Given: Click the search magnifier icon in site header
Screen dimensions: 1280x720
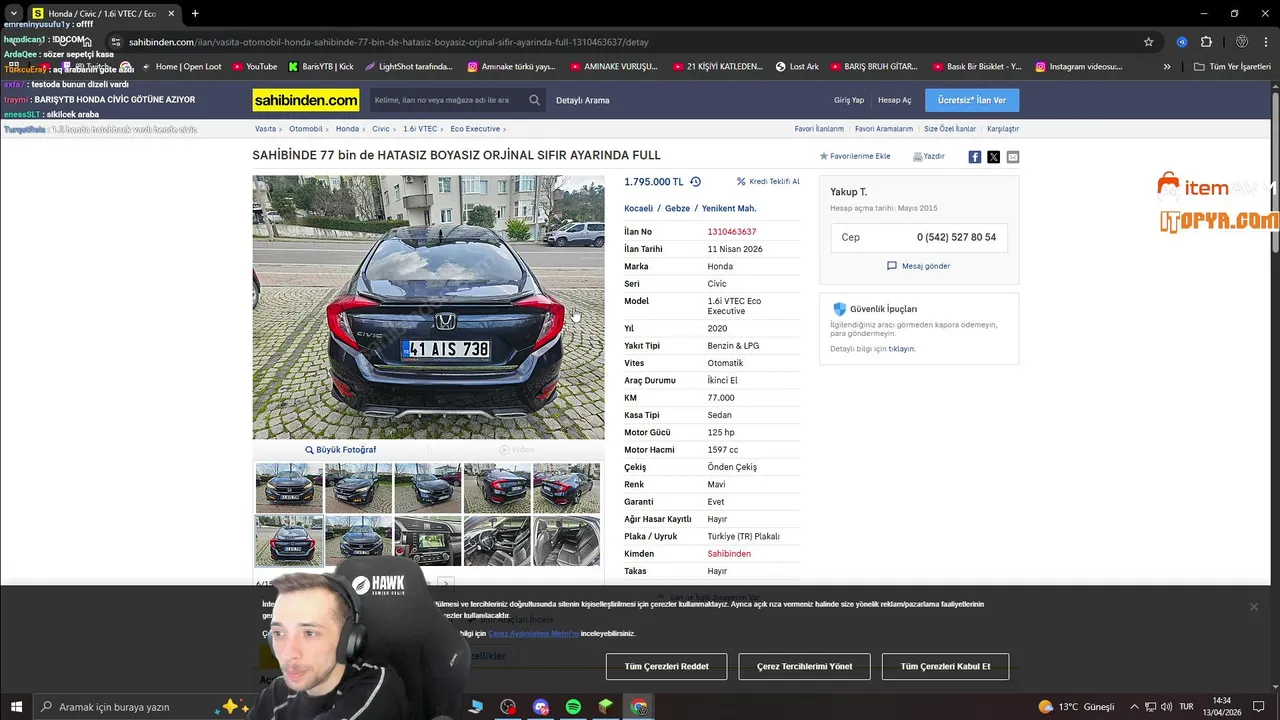Looking at the screenshot, I should (535, 100).
